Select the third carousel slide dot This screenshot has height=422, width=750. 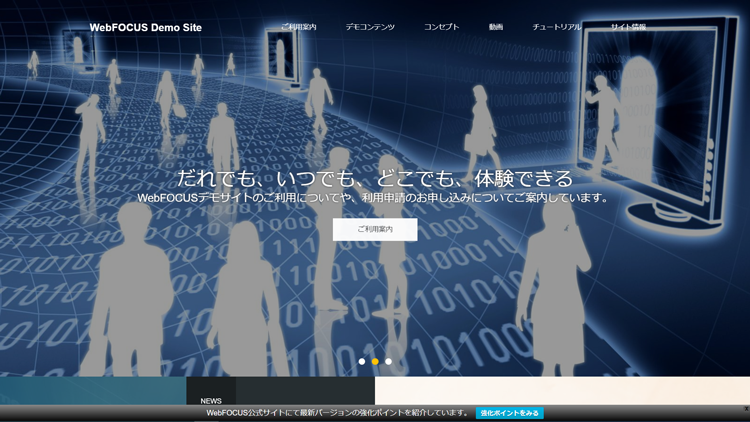[388, 362]
